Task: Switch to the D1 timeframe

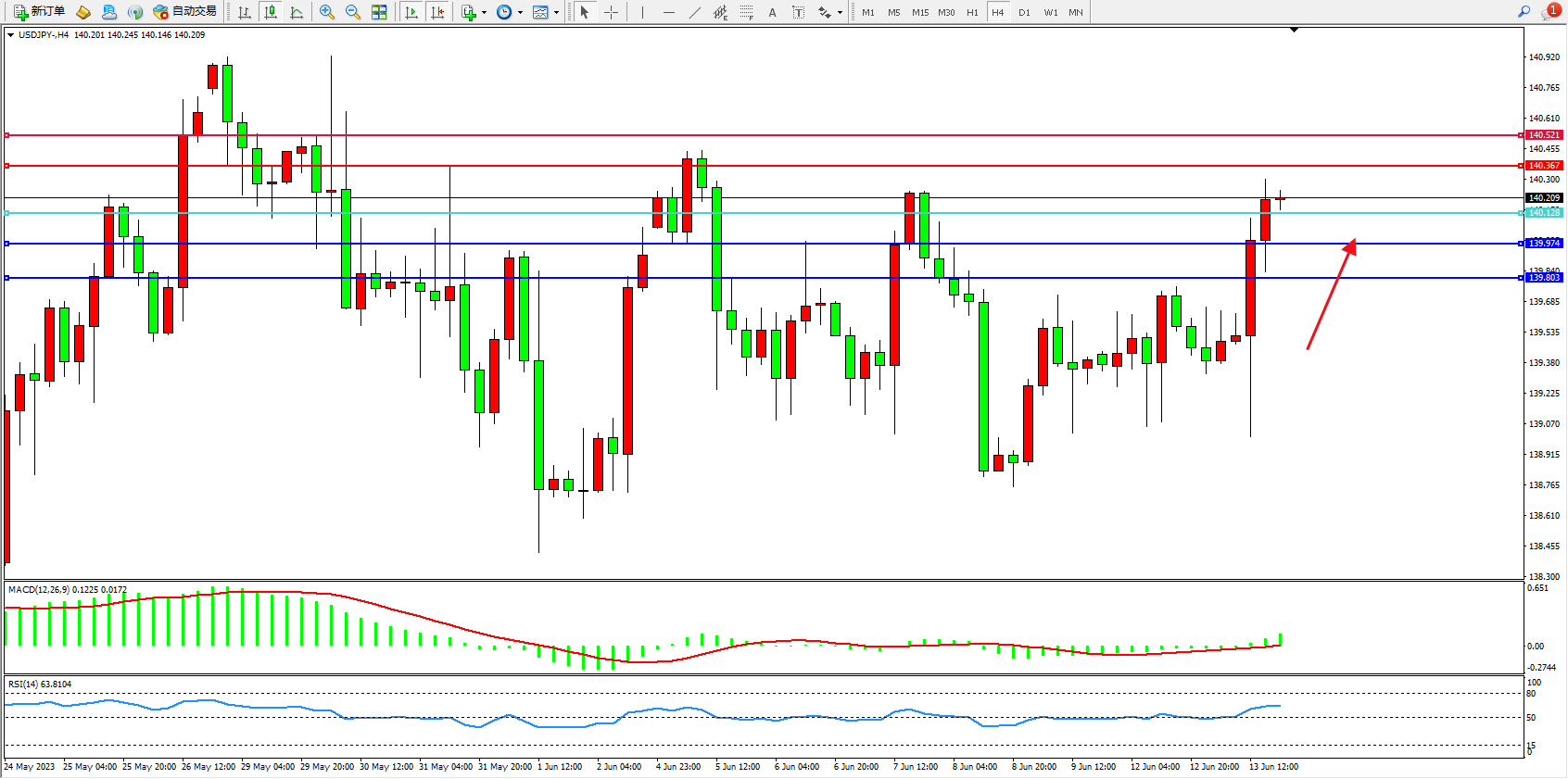Action: click(1024, 12)
